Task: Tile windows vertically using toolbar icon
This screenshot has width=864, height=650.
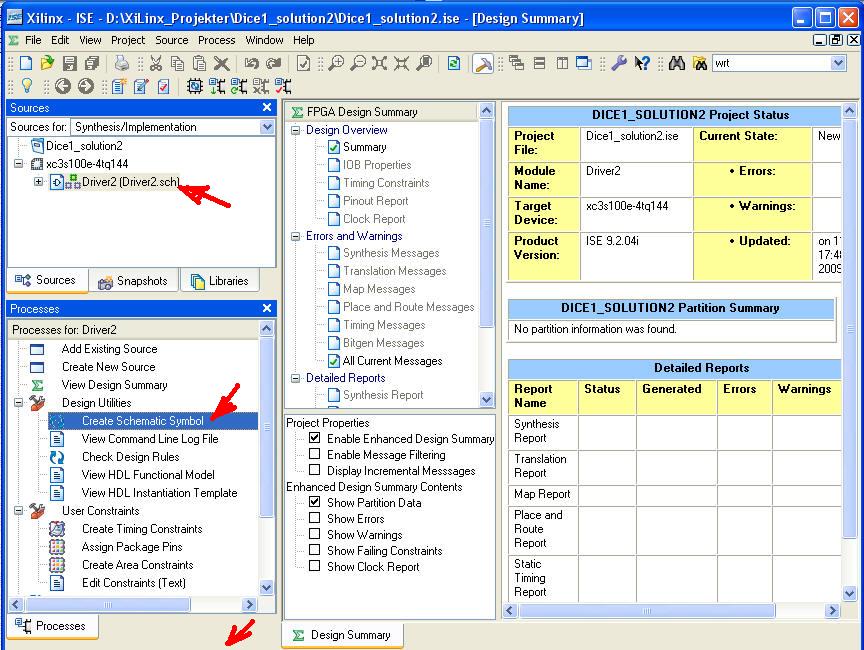Action: pos(562,63)
